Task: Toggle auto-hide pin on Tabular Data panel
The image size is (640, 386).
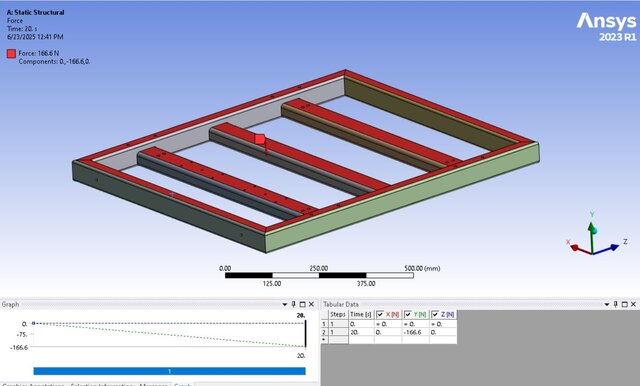Action: tap(616, 304)
